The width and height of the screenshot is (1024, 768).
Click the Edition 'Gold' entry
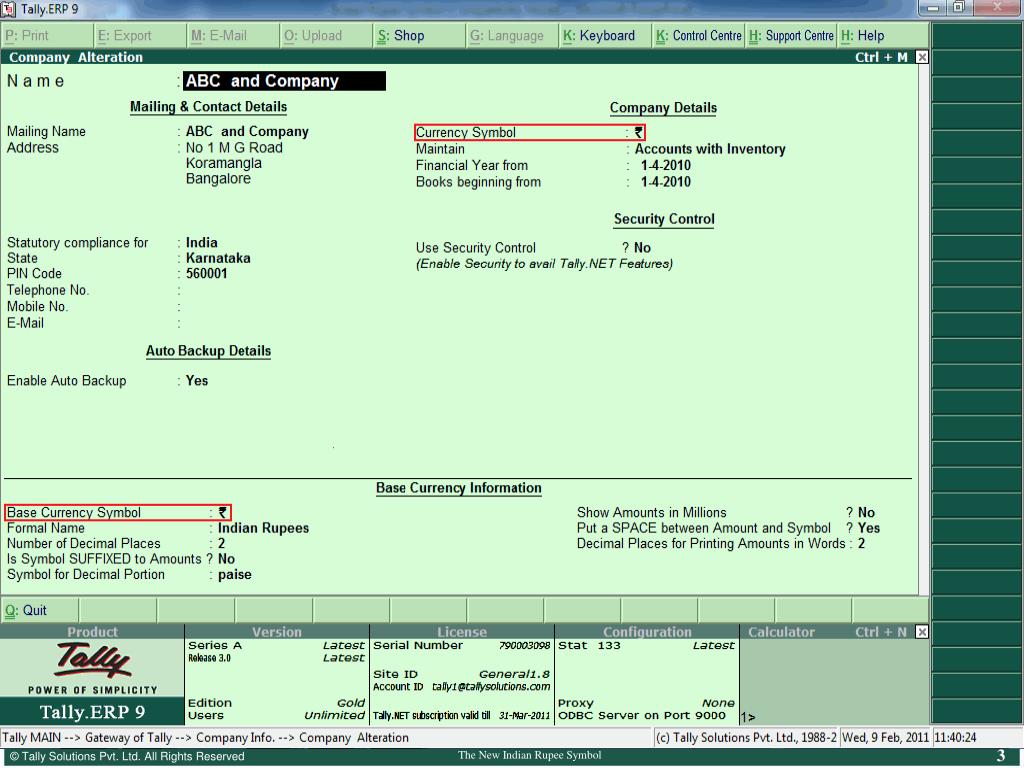point(351,703)
